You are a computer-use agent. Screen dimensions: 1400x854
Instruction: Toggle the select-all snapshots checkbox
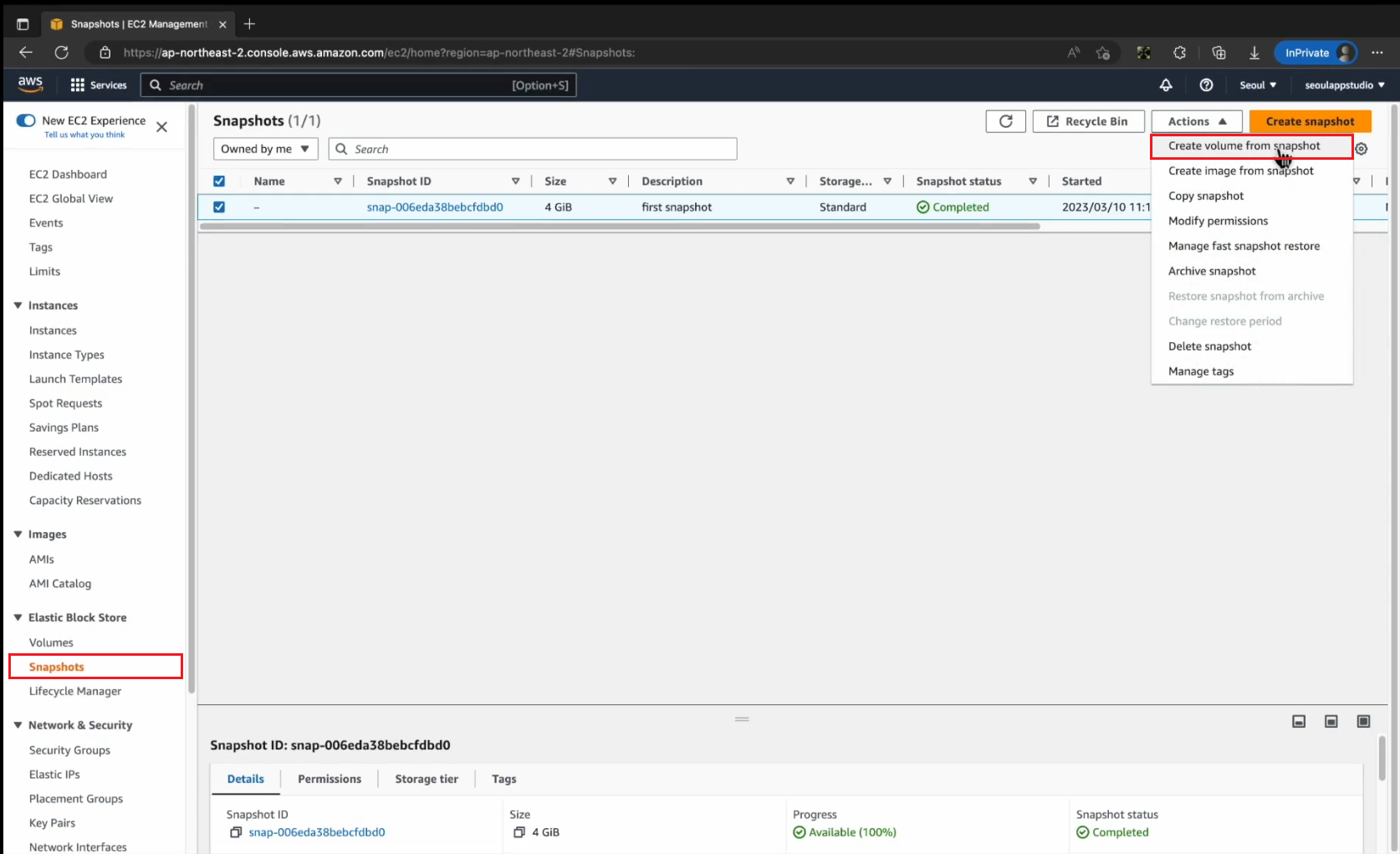point(219,182)
